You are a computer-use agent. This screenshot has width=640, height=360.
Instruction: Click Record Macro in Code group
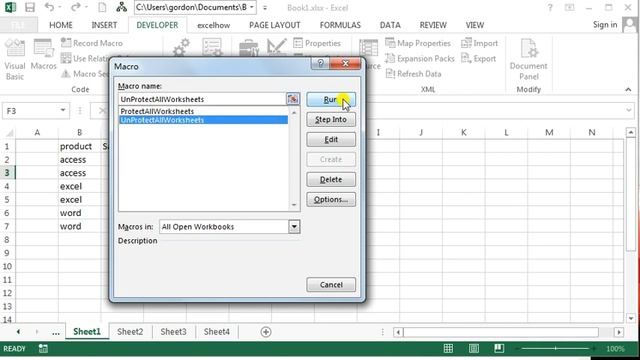[92, 43]
